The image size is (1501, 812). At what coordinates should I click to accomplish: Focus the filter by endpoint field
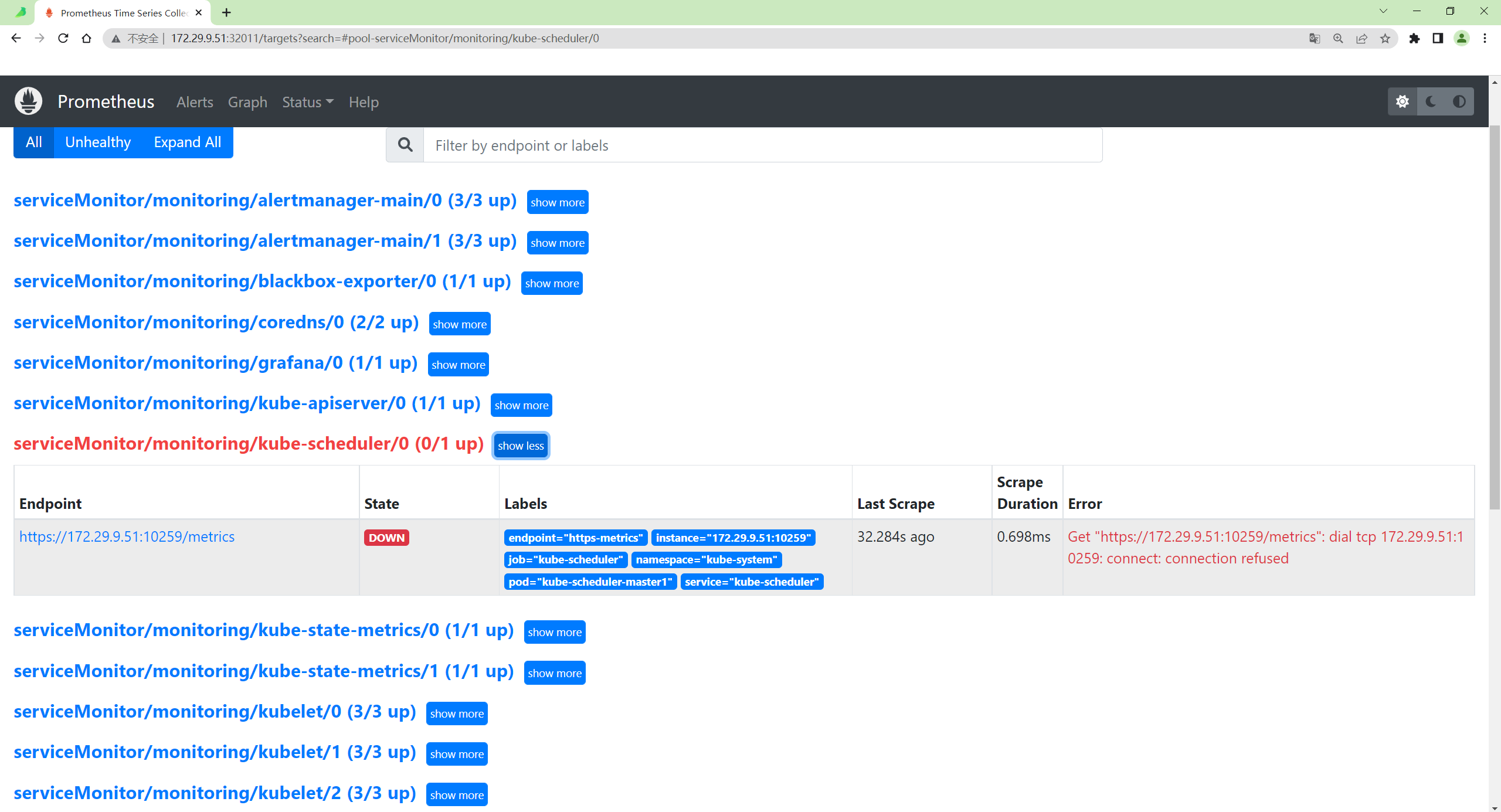click(x=762, y=145)
